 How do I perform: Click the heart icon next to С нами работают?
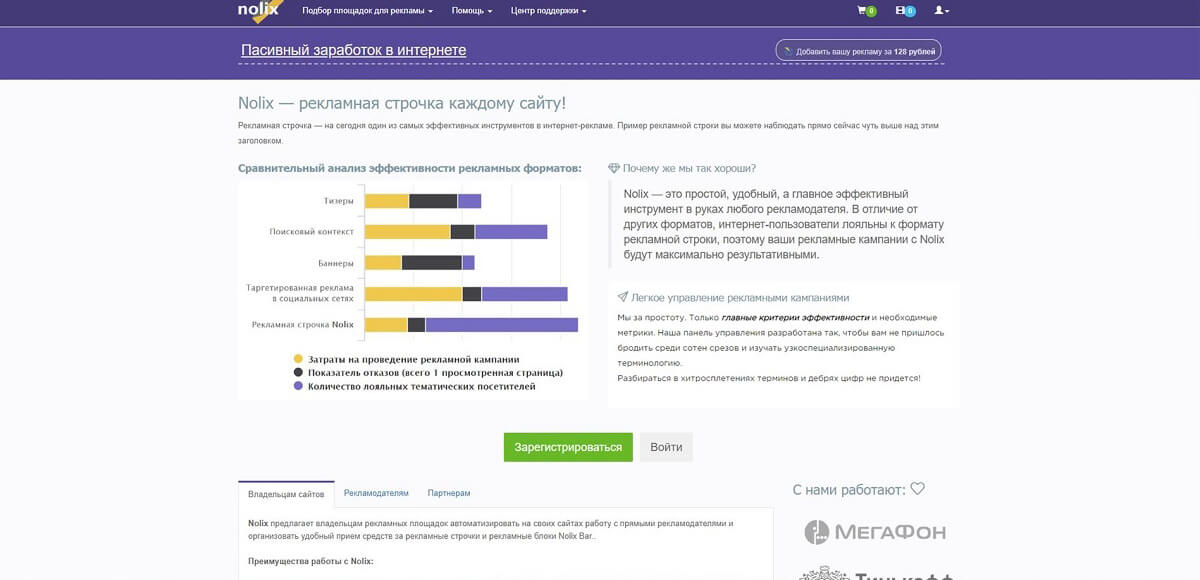tap(918, 489)
